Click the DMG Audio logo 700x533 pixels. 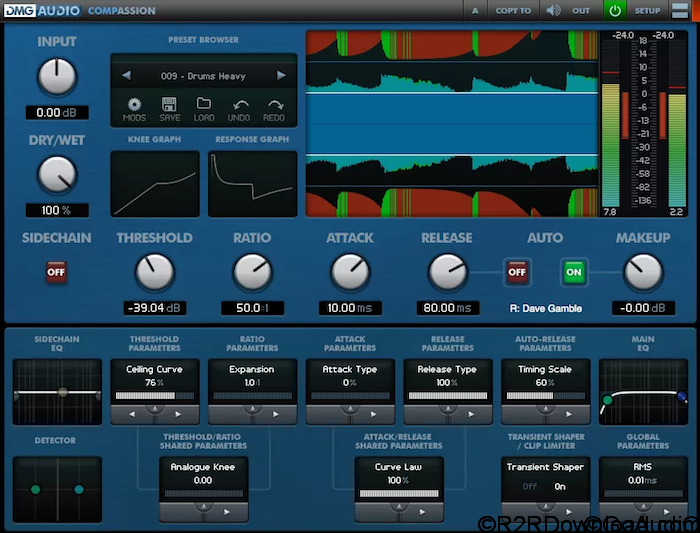click(42, 10)
